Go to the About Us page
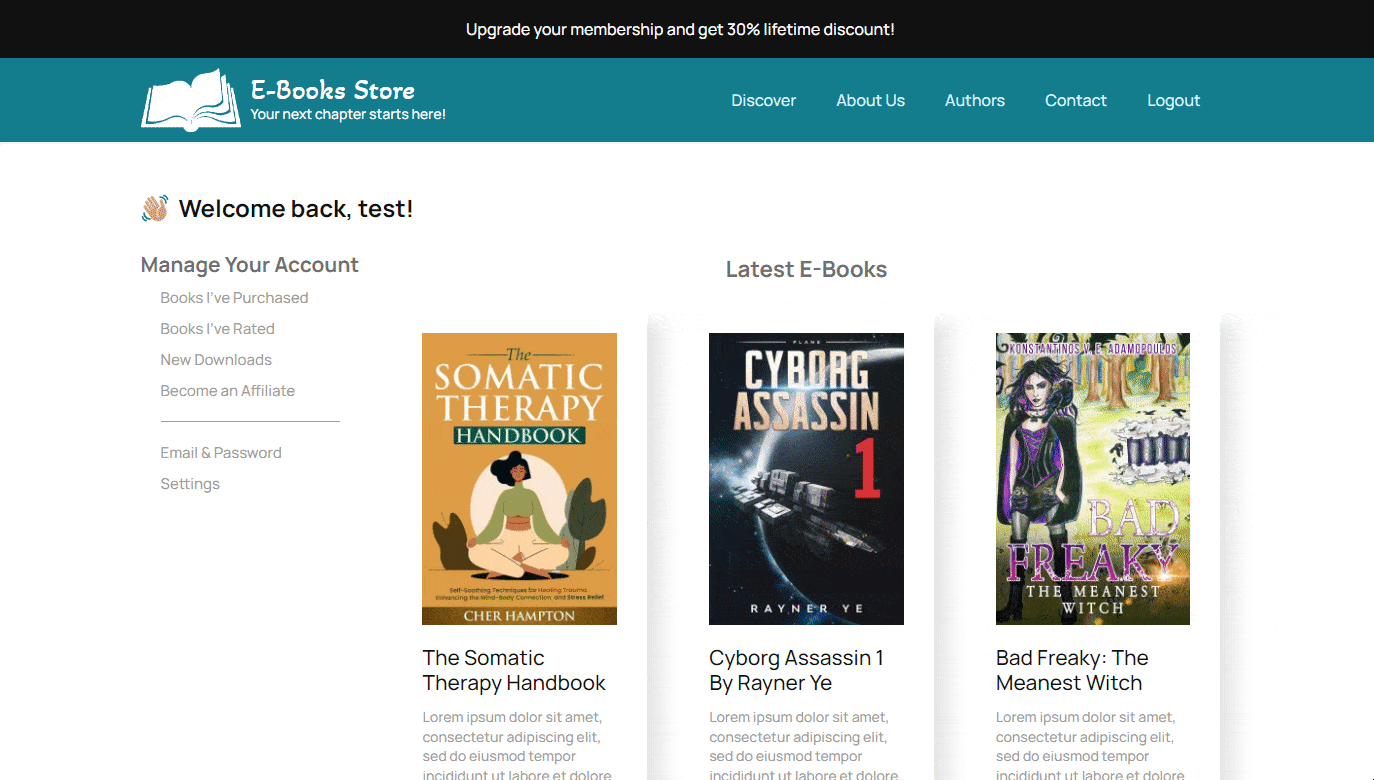The width and height of the screenshot is (1374, 780). pos(870,100)
